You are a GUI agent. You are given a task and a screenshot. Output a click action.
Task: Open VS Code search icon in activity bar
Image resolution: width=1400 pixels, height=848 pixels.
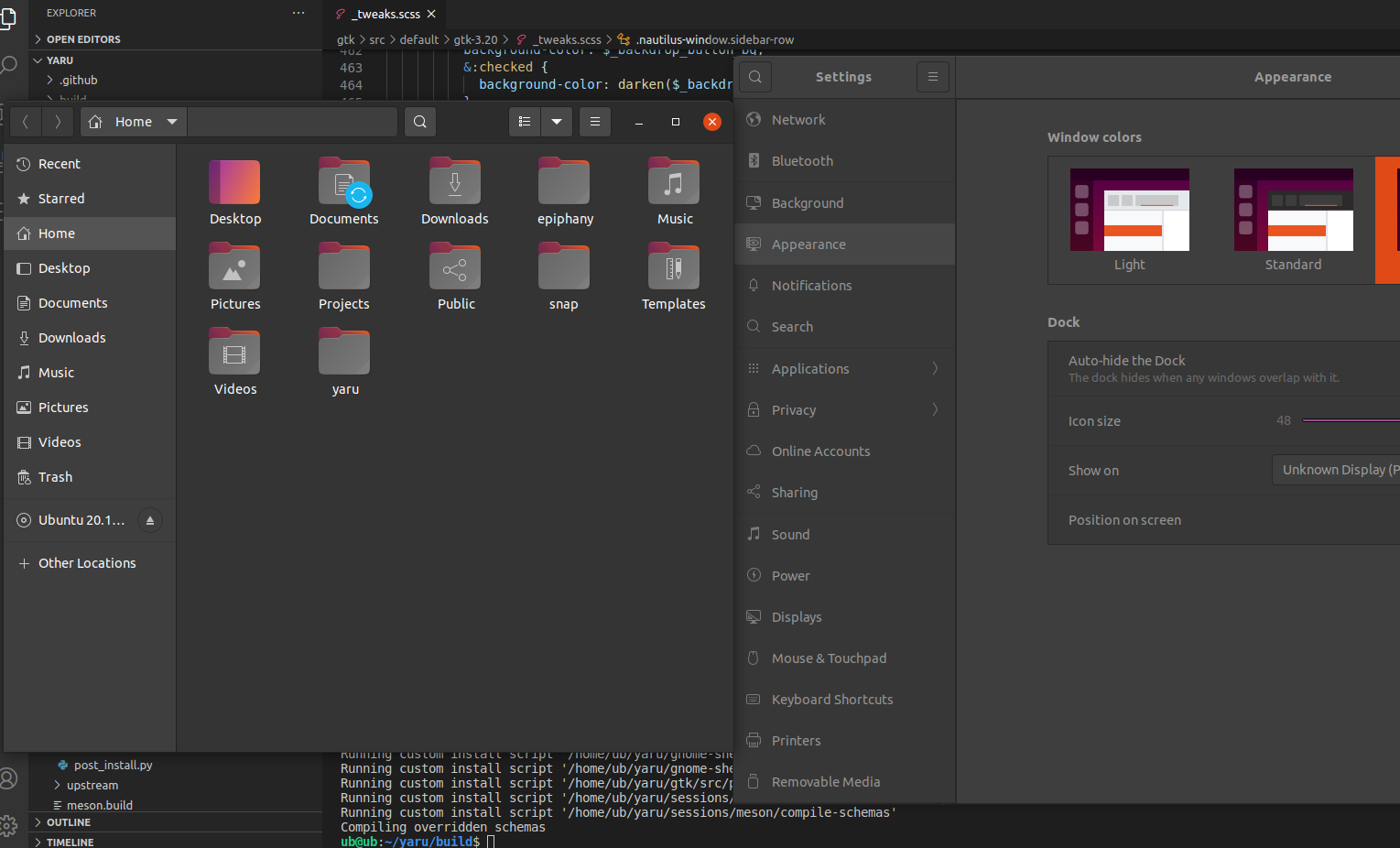pos(9,65)
